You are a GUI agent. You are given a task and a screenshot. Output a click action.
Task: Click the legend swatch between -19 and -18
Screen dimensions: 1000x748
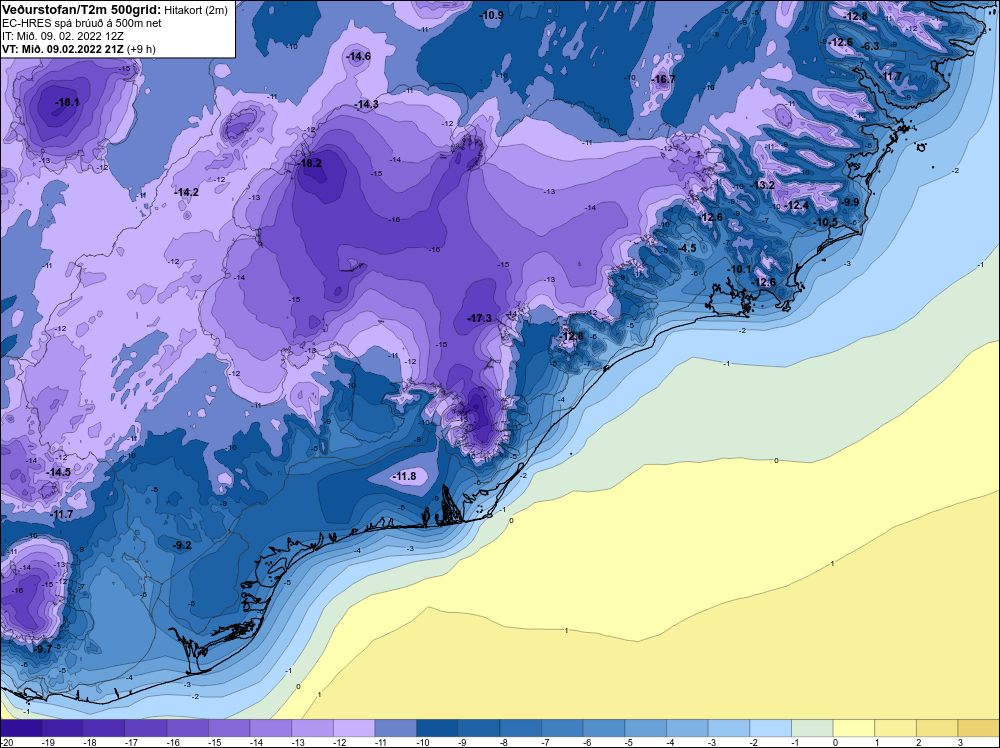pyautogui.click(x=62, y=728)
